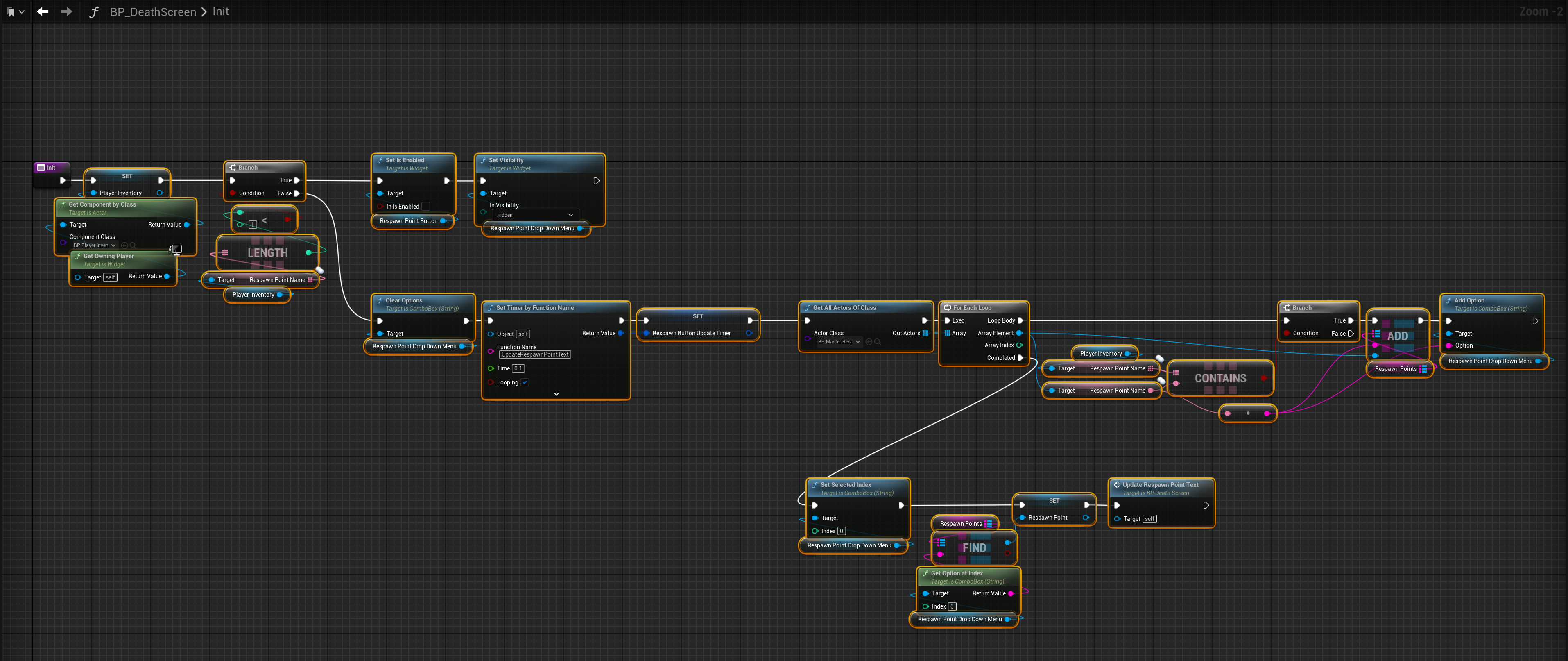Open the BP Player Inven class dropdown
Screen dimensions: 1568x661
[94, 245]
